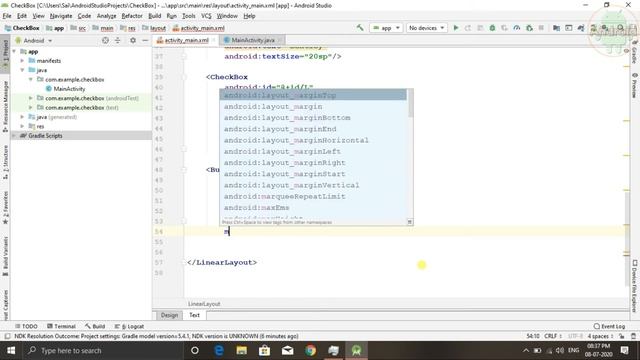Click Attach Debugger to Android Process icon
The width and height of the screenshot is (640, 360).
tap(529, 28)
